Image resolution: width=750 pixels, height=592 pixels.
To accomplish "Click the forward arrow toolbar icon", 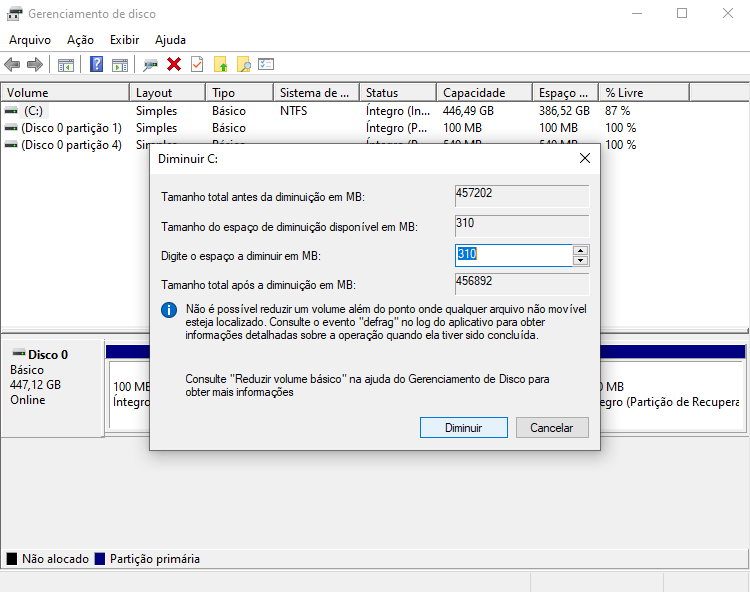I will click(35, 64).
